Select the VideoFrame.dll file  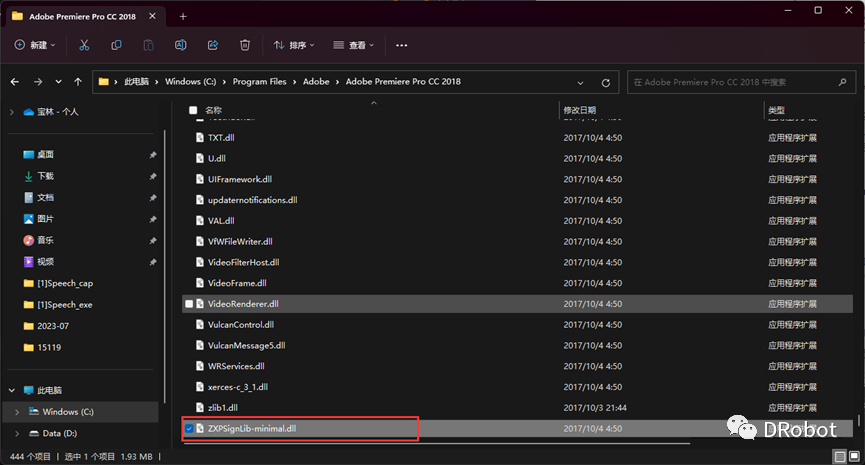click(x=237, y=283)
